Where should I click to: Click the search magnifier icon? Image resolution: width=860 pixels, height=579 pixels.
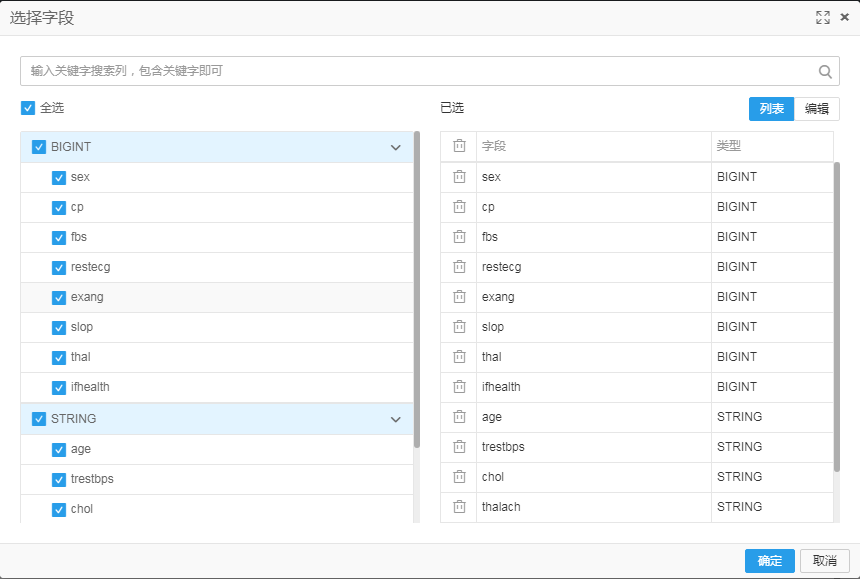825,71
